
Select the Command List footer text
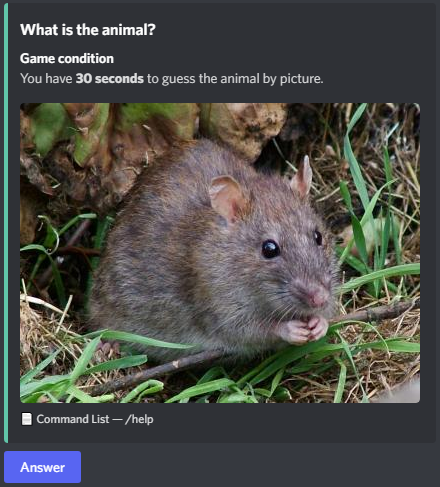(x=73, y=419)
